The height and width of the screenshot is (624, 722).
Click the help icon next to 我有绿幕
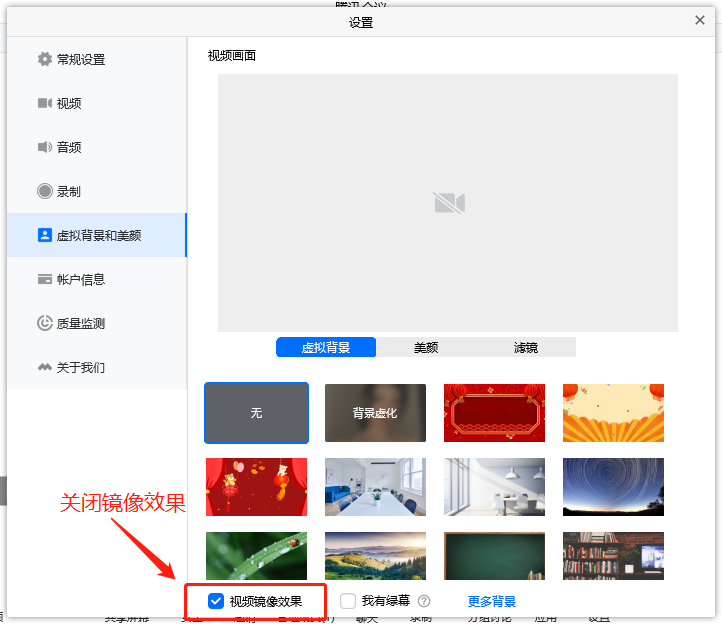point(424,601)
